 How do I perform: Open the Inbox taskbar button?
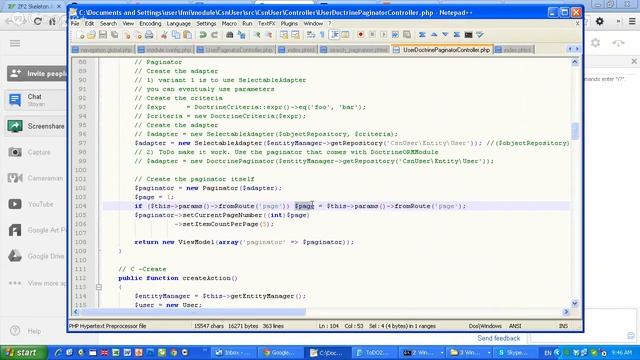point(231,353)
